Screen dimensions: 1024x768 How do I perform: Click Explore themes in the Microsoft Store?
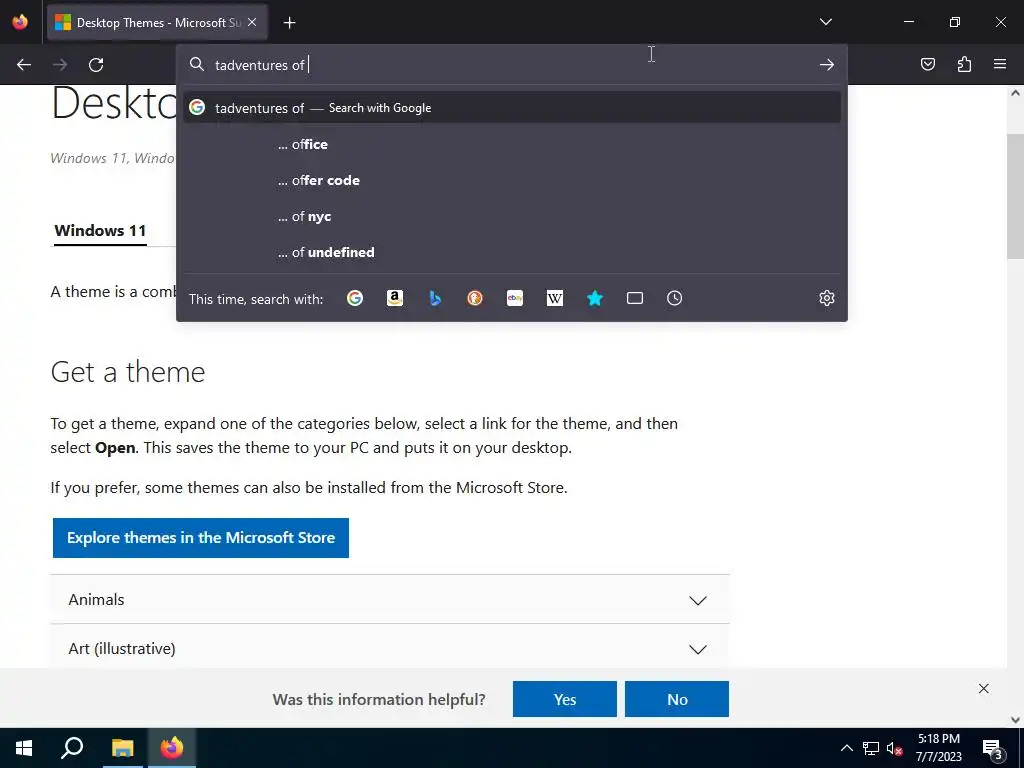[x=200, y=537]
